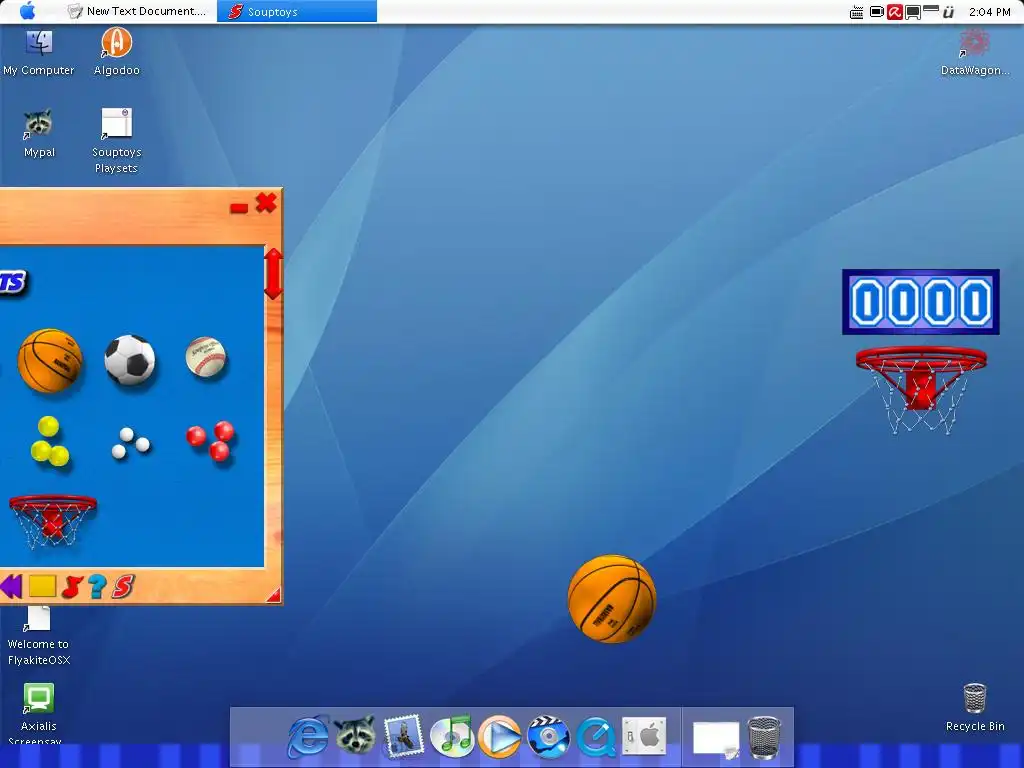
Task: Open Axialis Screensaver desktop shortcut
Action: pyautogui.click(x=39, y=714)
